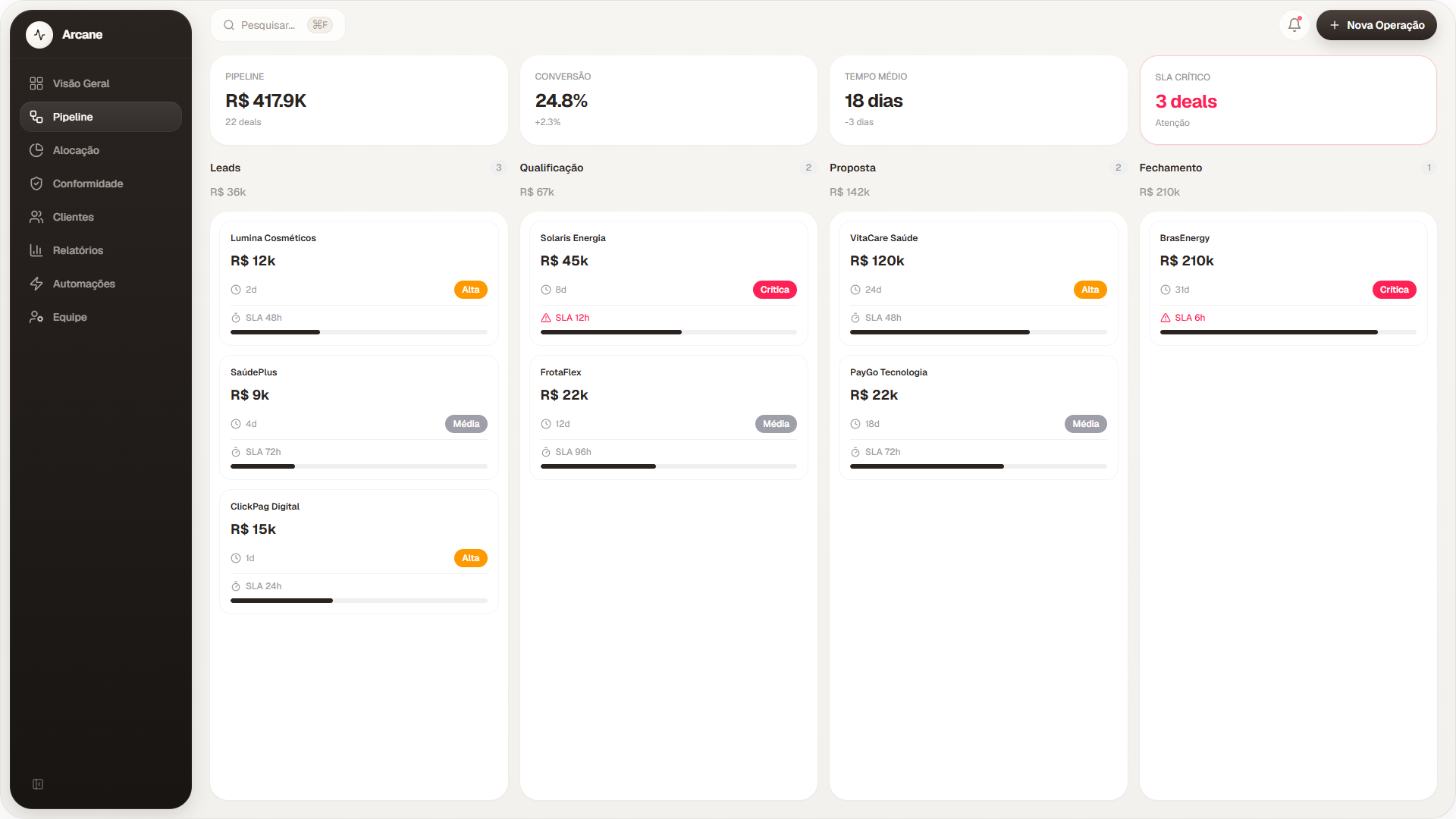Screen dimensions: 1456x819
Task: Open the notifications bell
Action: click(x=1294, y=25)
